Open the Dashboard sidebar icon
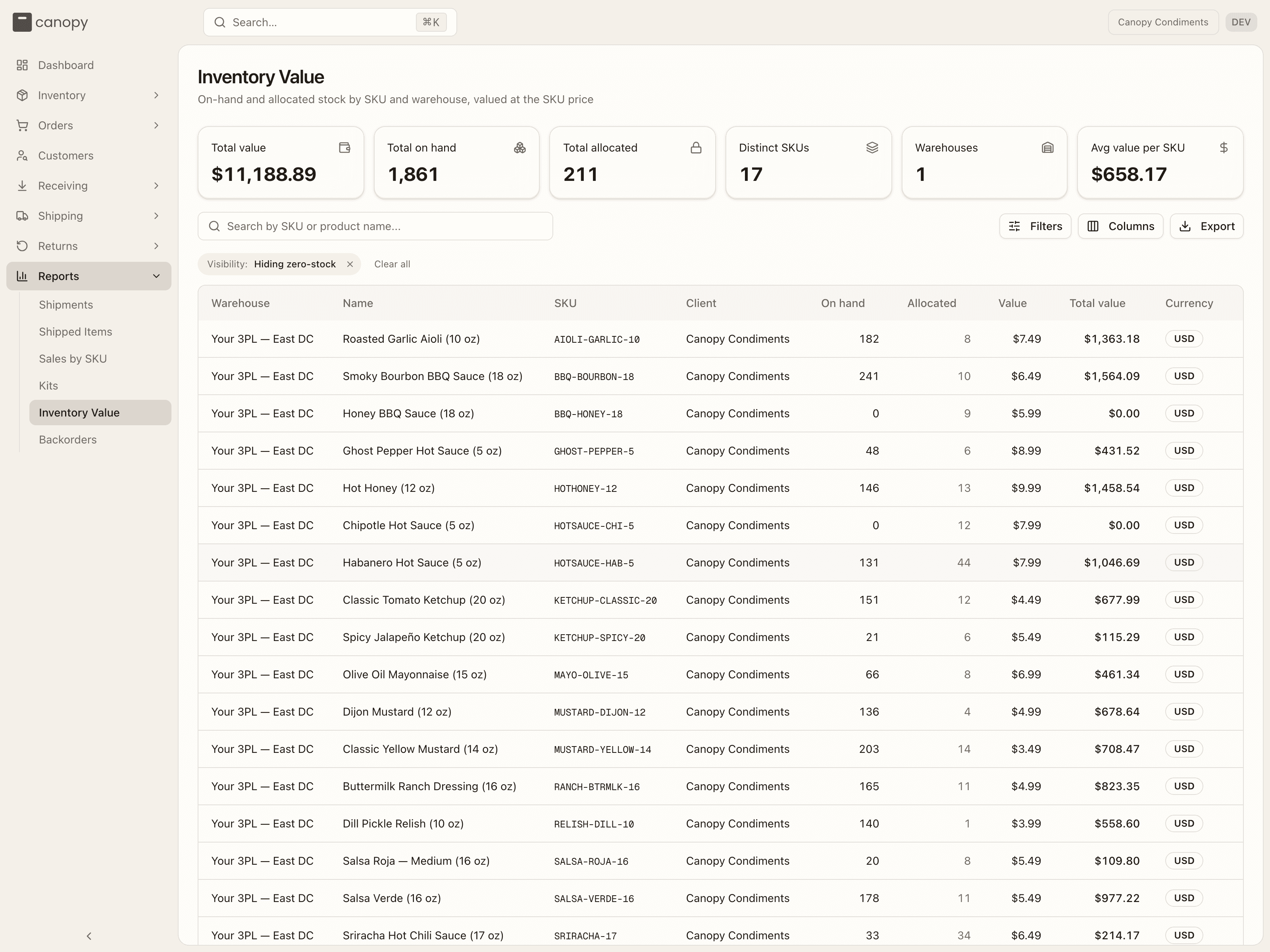 [x=22, y=65]
